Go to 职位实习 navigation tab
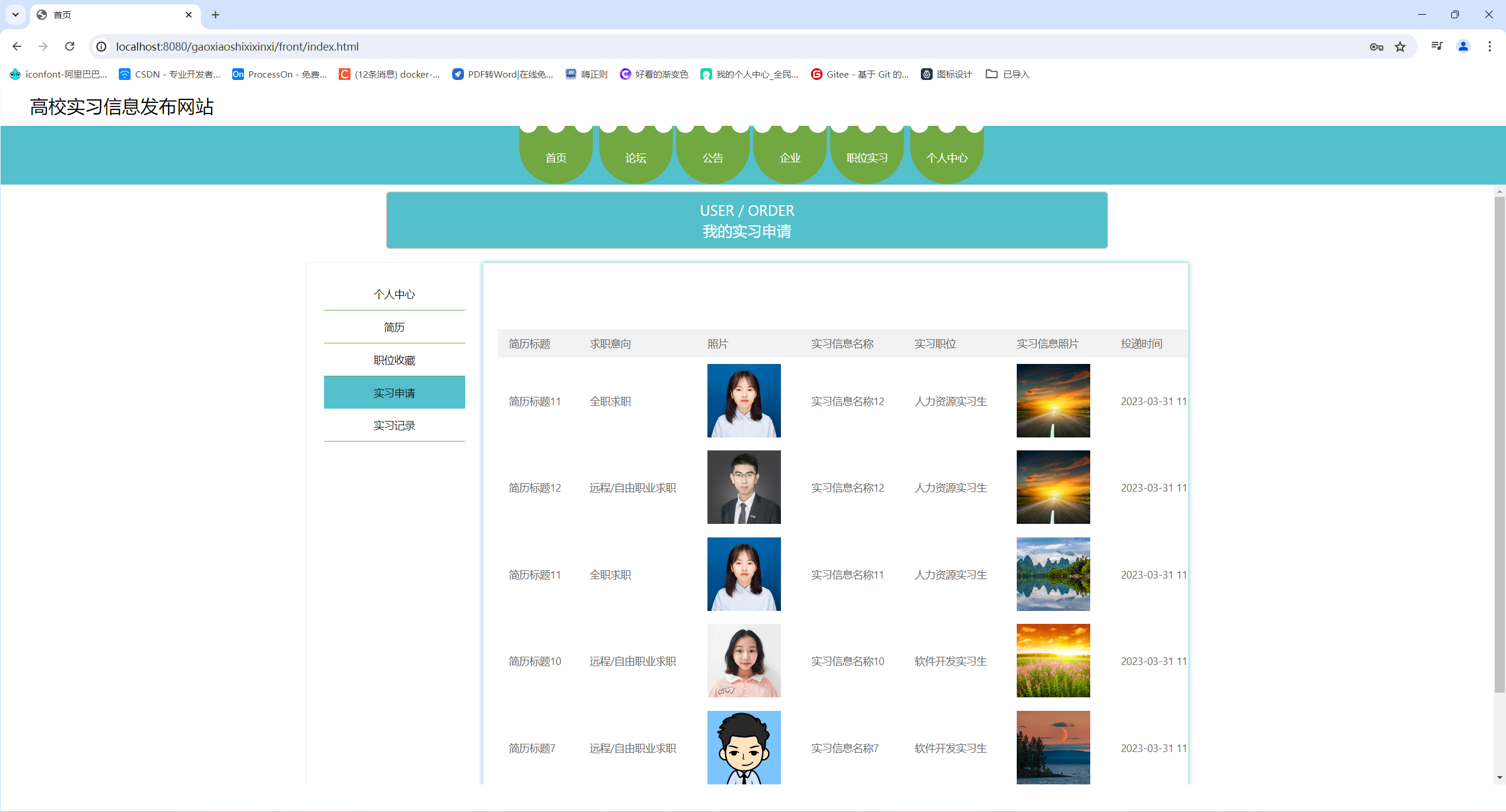This screenshot has width=1506, height=812. [867, 158]
